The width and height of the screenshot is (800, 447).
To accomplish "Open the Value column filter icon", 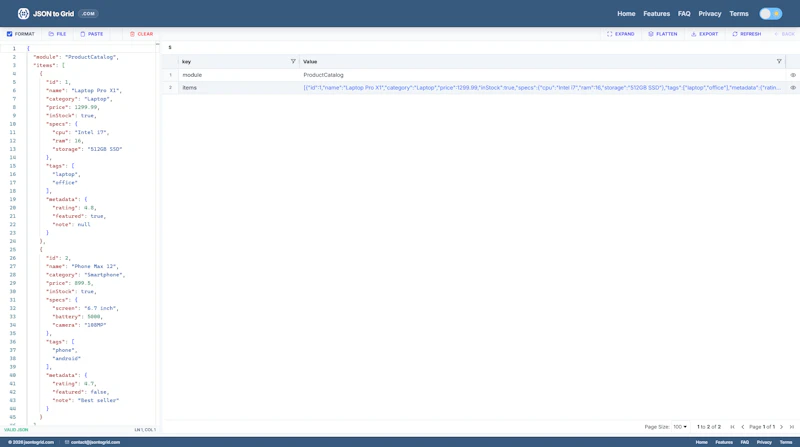I will [x=779, y=61].
